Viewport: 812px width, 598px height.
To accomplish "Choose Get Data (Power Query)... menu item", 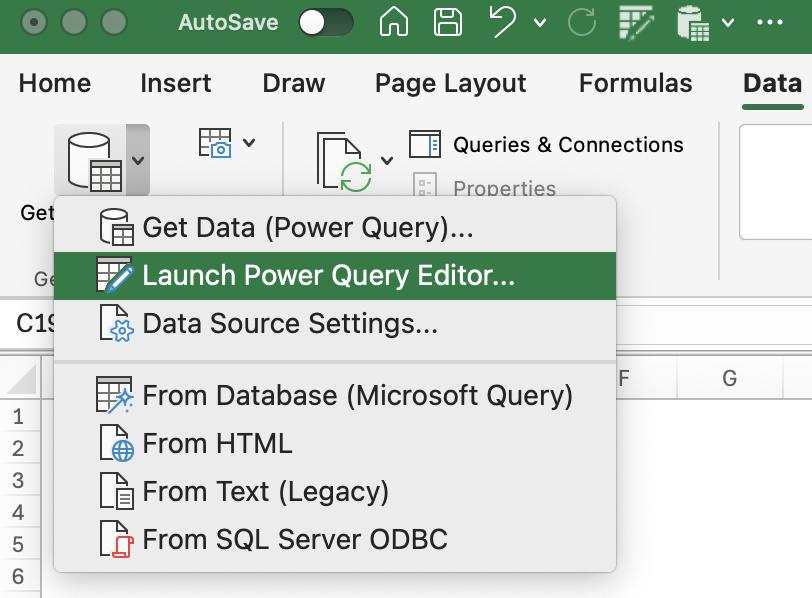I will click(x=335, y=227).
